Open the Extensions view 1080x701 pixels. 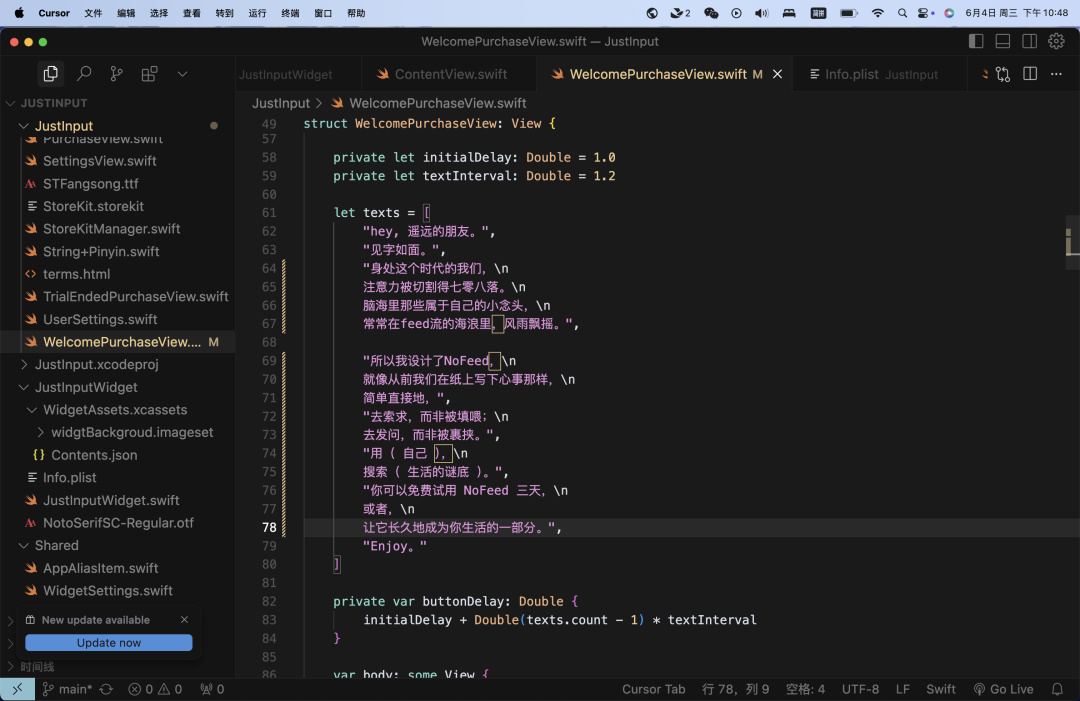tap(150, 74)
